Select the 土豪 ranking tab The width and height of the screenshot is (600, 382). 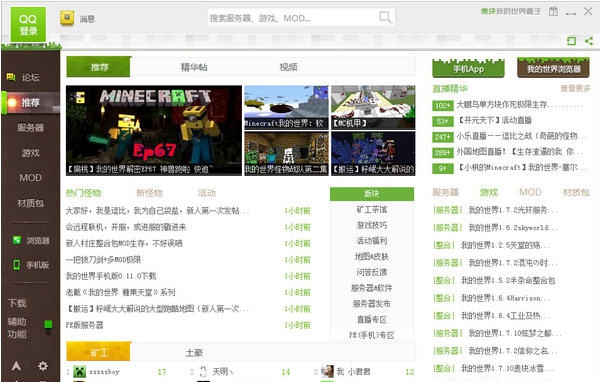(x=194, y=353)
